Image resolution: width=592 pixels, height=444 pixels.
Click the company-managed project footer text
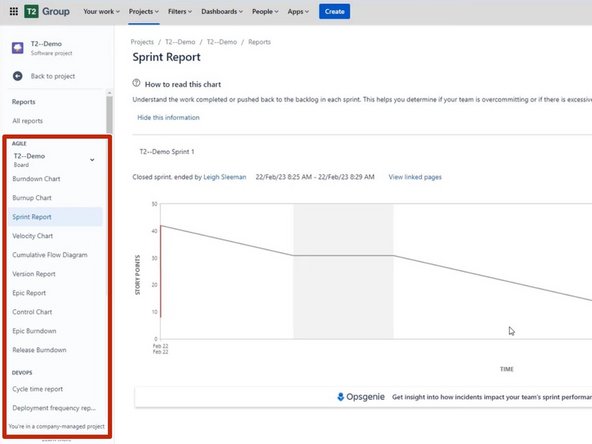56,426
